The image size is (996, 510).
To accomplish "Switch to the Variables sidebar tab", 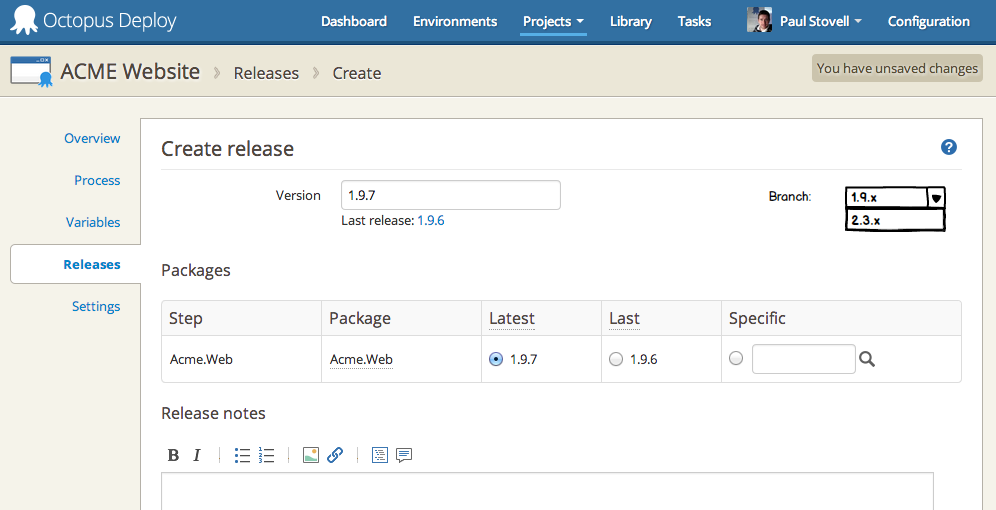I will [93, 222].
